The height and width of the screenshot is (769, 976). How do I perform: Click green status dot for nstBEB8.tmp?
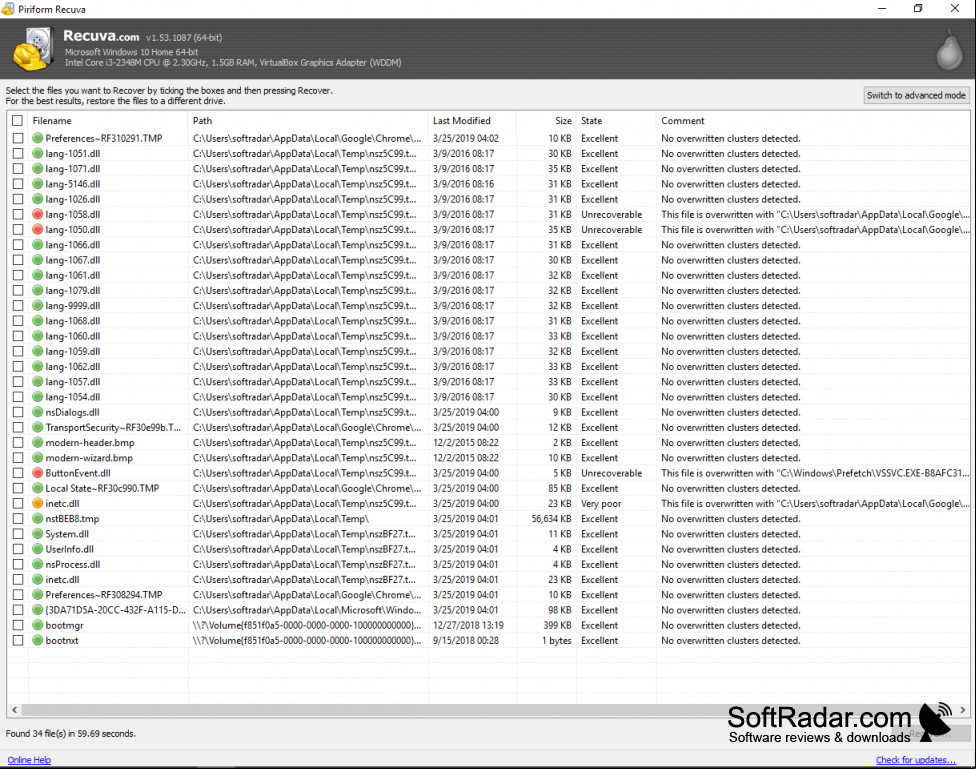pos(37,519)
